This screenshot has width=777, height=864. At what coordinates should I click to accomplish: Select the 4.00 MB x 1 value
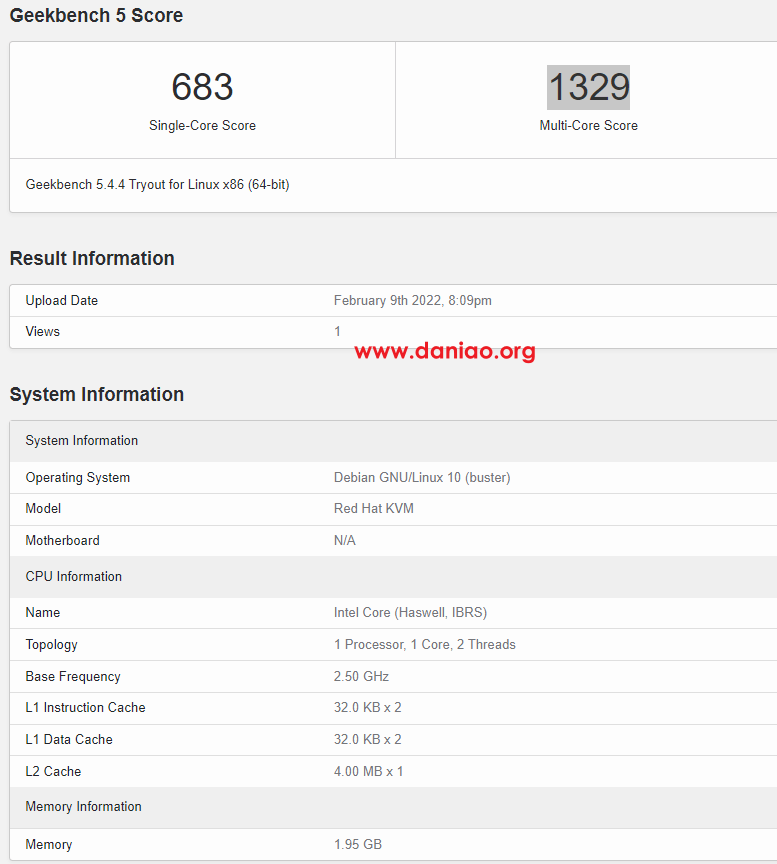pos(369,771)
